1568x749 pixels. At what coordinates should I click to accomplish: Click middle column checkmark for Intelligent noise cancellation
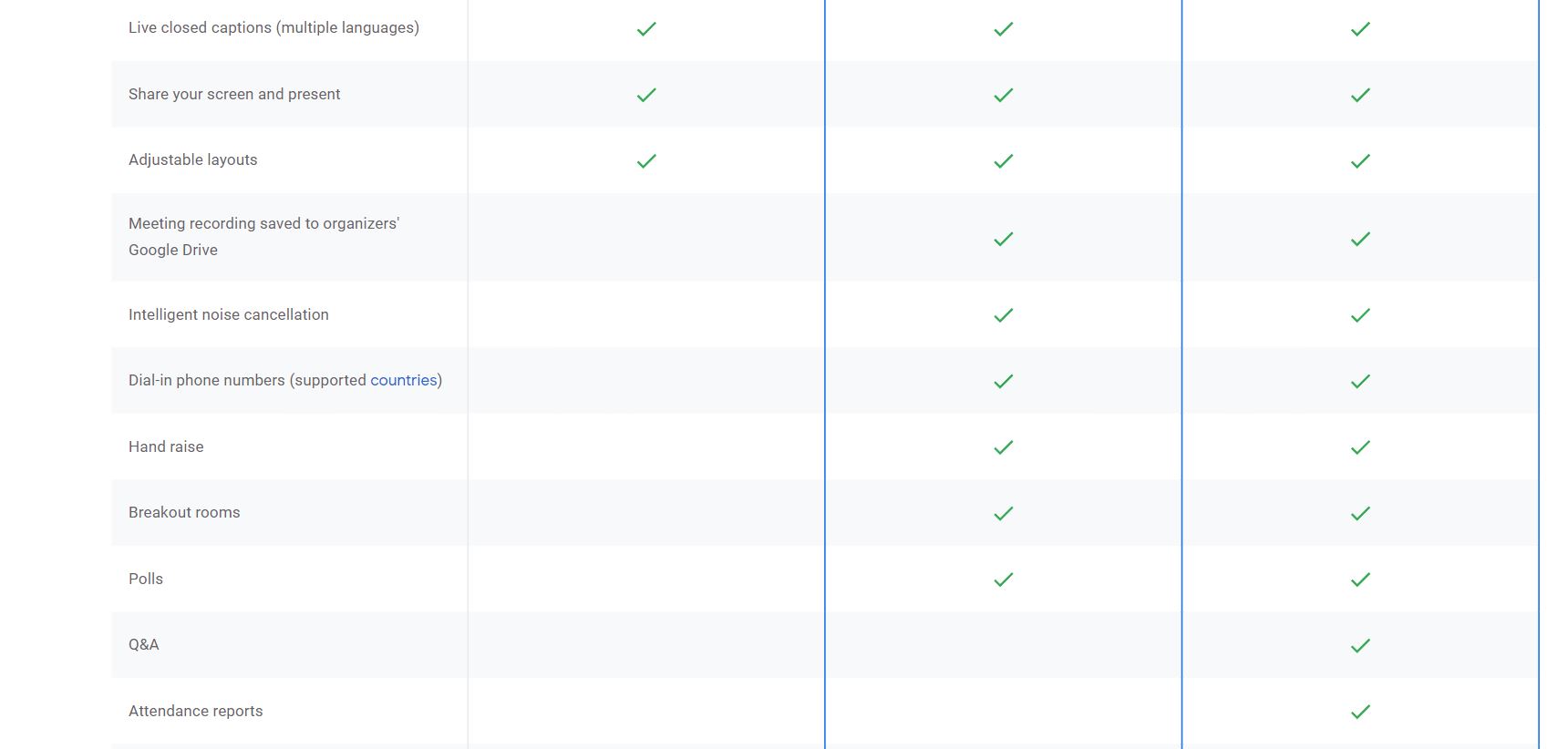point(1004,315)
